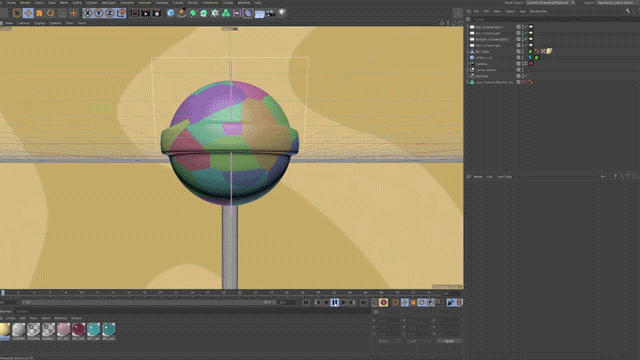Open Render Settings clapperboard icon
Screen dimensions: 640x360
(157, 13)
